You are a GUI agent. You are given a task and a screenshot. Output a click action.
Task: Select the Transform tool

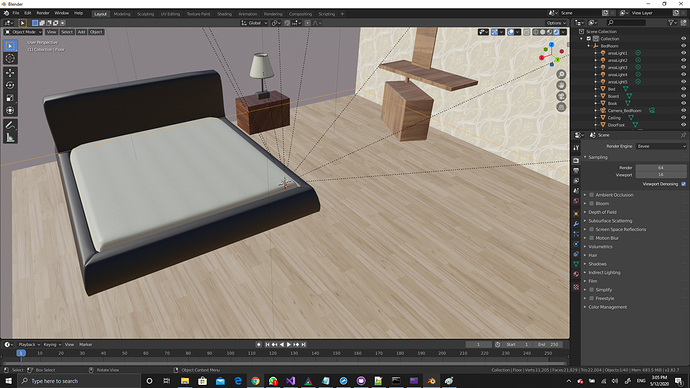11,111
